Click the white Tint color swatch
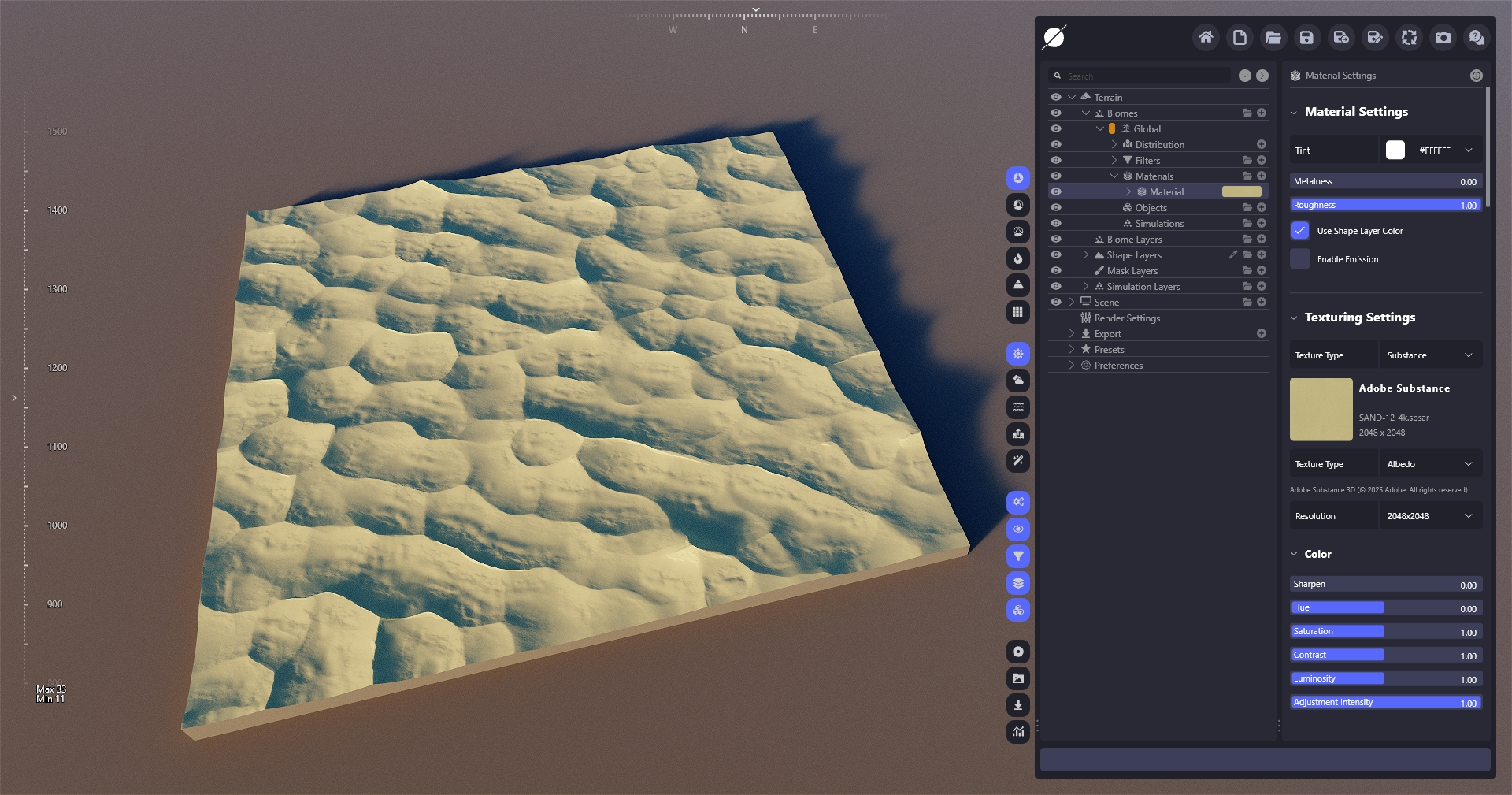This screenshot has height=795, width=1512. (1395, 150)
